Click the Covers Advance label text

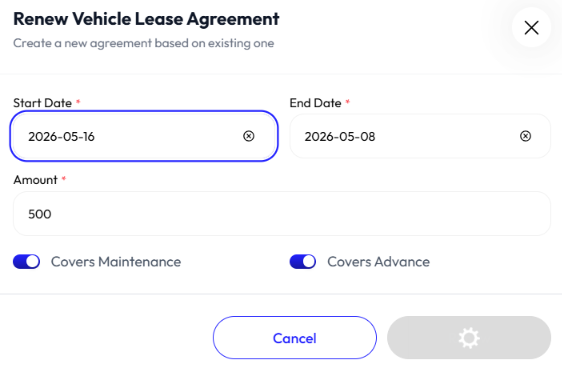[378, 262]
